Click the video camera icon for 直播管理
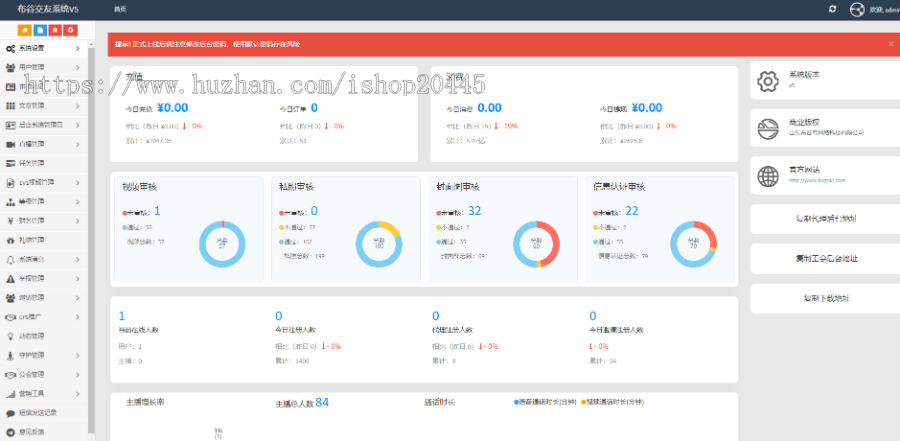The height and width of the screenshot is (441, 900). click(10, 144)
